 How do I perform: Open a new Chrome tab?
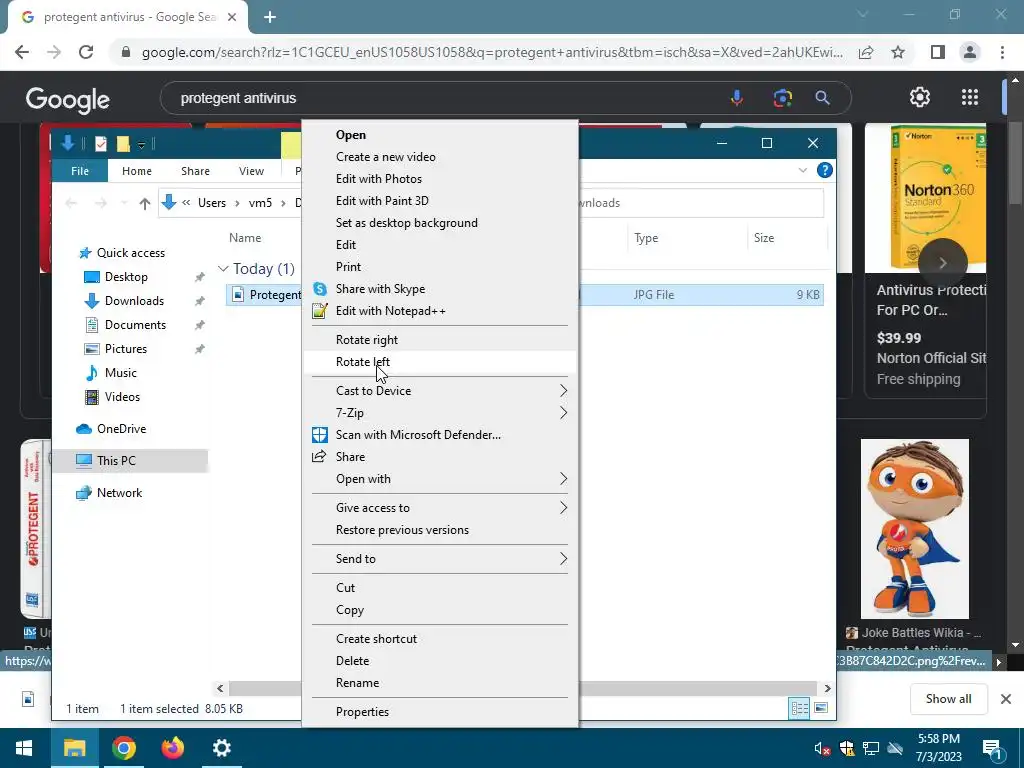[x=270, y=18]
